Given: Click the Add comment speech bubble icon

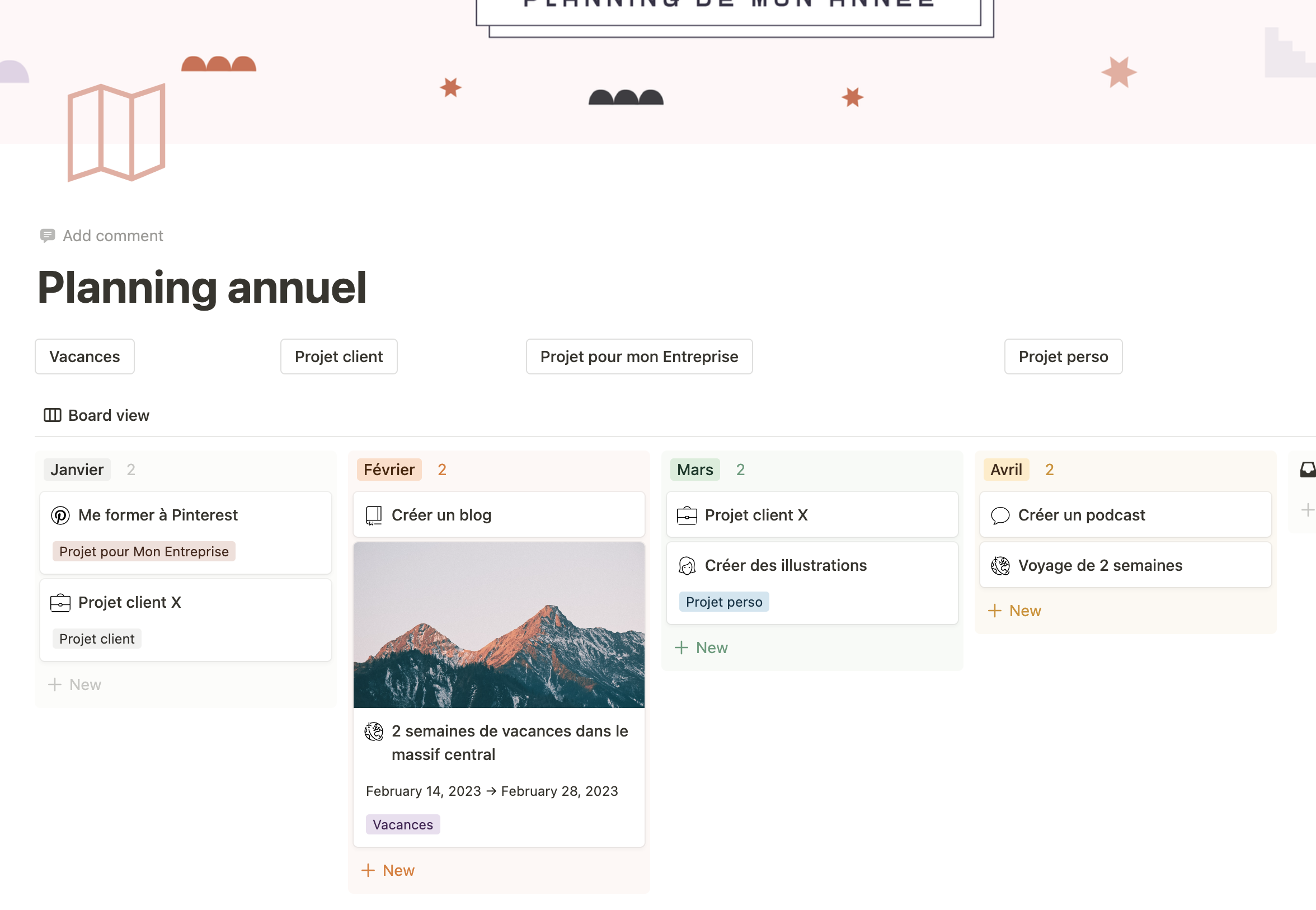Looking at the screenshot, I should [48, 236].
